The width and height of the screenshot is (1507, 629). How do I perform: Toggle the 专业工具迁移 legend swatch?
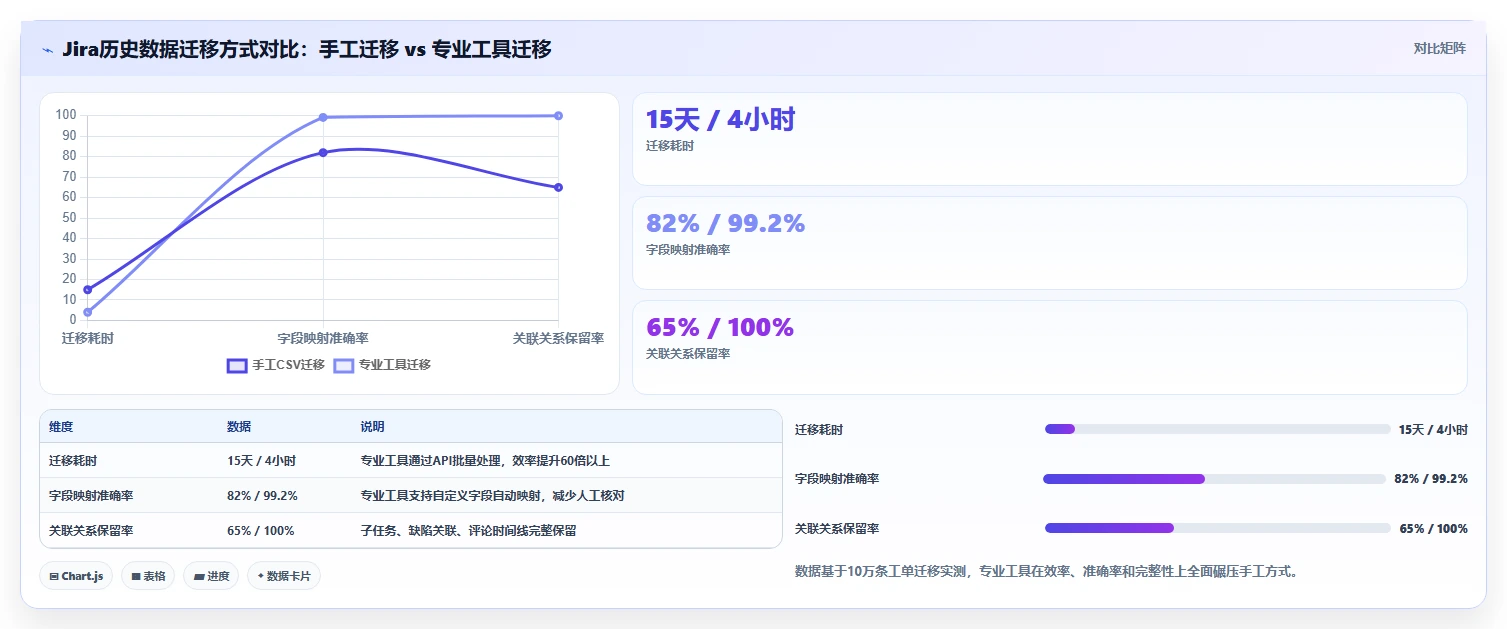coord(343,366)
